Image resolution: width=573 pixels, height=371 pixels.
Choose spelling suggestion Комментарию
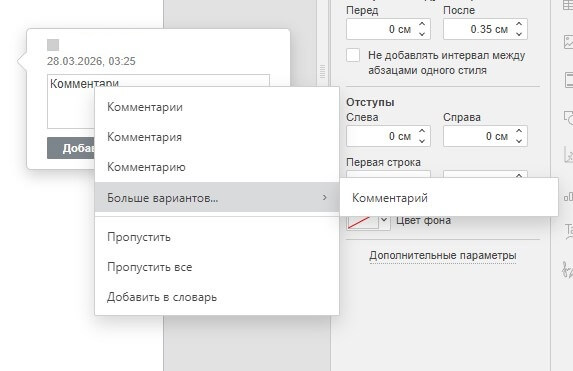coord(217,167)
